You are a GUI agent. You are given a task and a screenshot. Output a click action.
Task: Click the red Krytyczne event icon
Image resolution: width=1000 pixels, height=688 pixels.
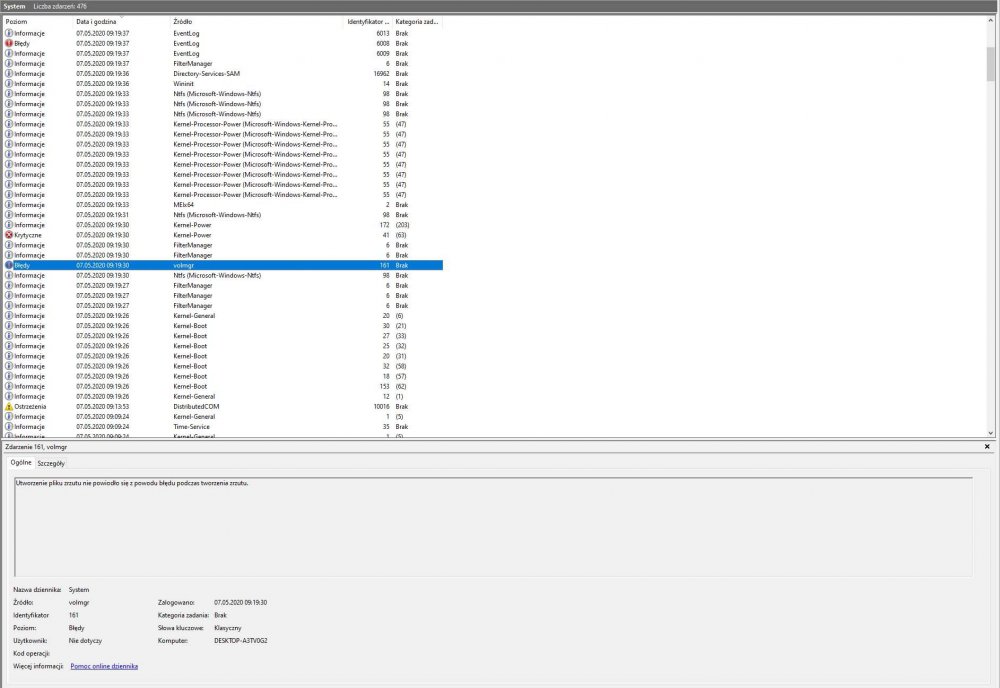coord(9,235)
